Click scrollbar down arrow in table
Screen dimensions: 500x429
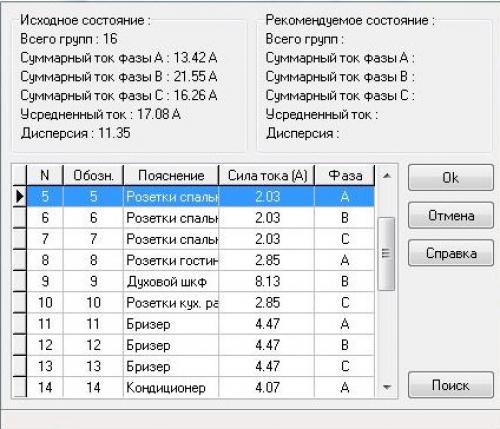pyautogui.click(x=387, y=387)
